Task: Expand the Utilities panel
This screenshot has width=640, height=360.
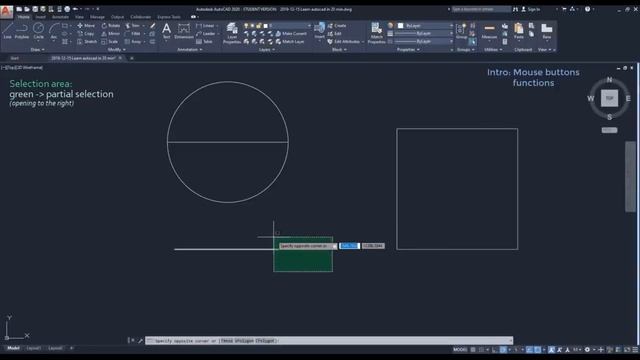Action: click(493, 50)
